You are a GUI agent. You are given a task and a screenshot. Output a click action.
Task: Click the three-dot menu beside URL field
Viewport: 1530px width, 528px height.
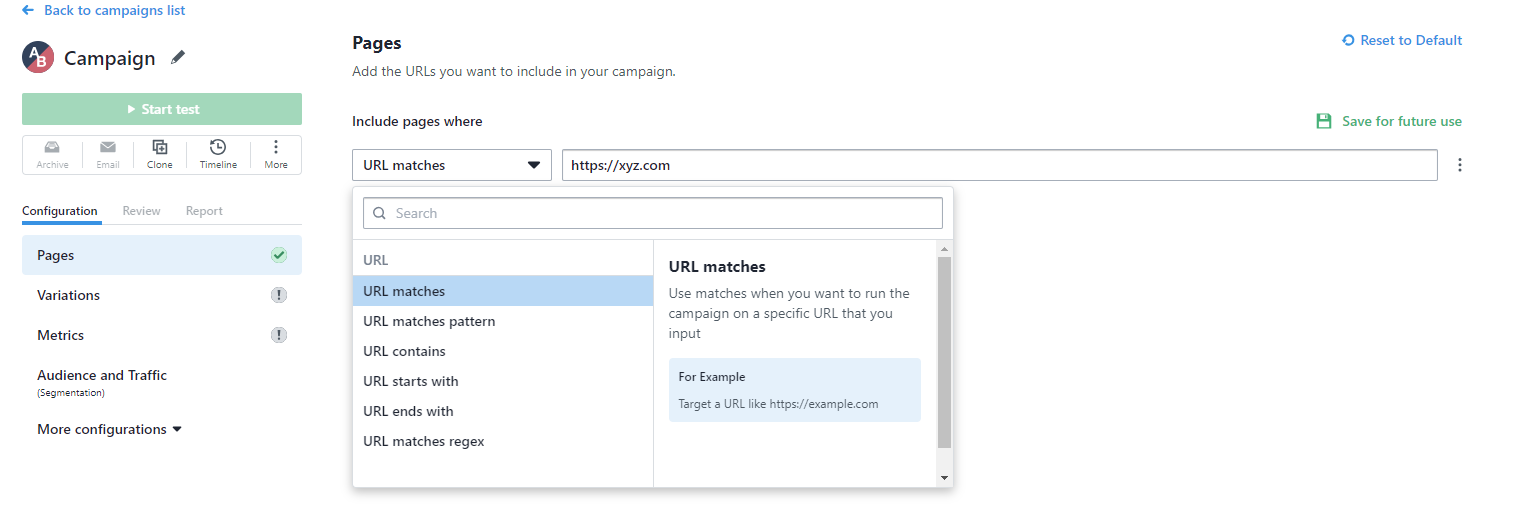(1460, 165)
